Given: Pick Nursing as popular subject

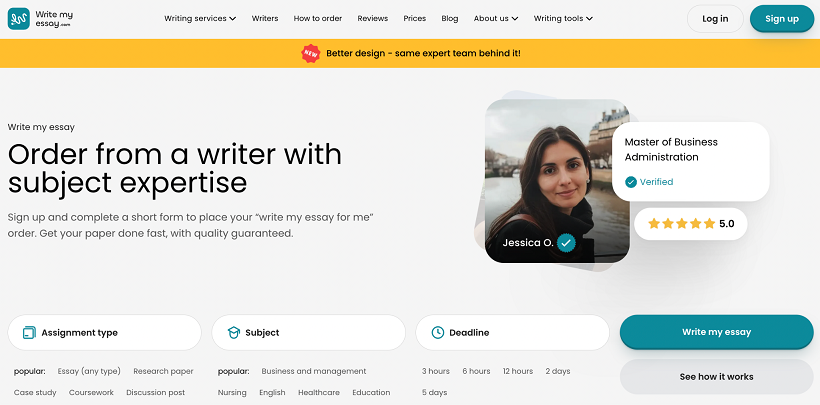Looking at the screenshot, I should pyautogui.click(x=232, y=392).
